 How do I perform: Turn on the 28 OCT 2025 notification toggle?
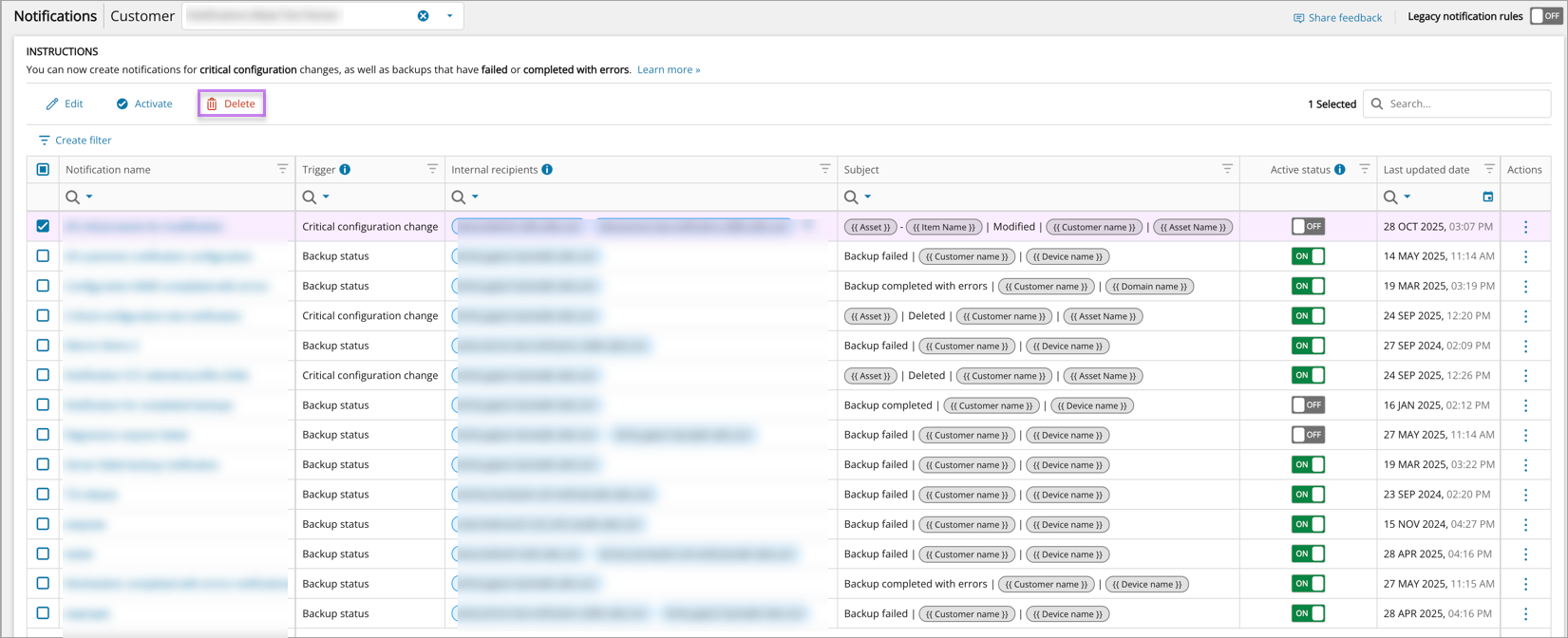(1308, 226)
